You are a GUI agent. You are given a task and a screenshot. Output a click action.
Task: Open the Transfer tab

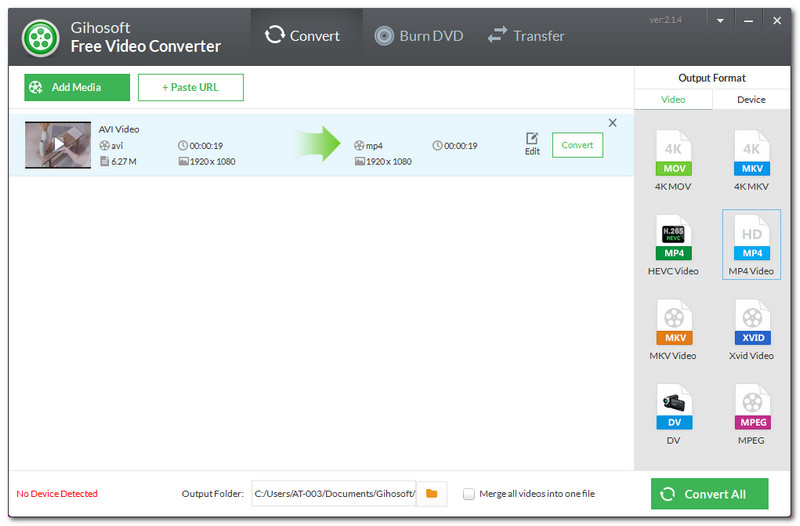coord(526,36)
